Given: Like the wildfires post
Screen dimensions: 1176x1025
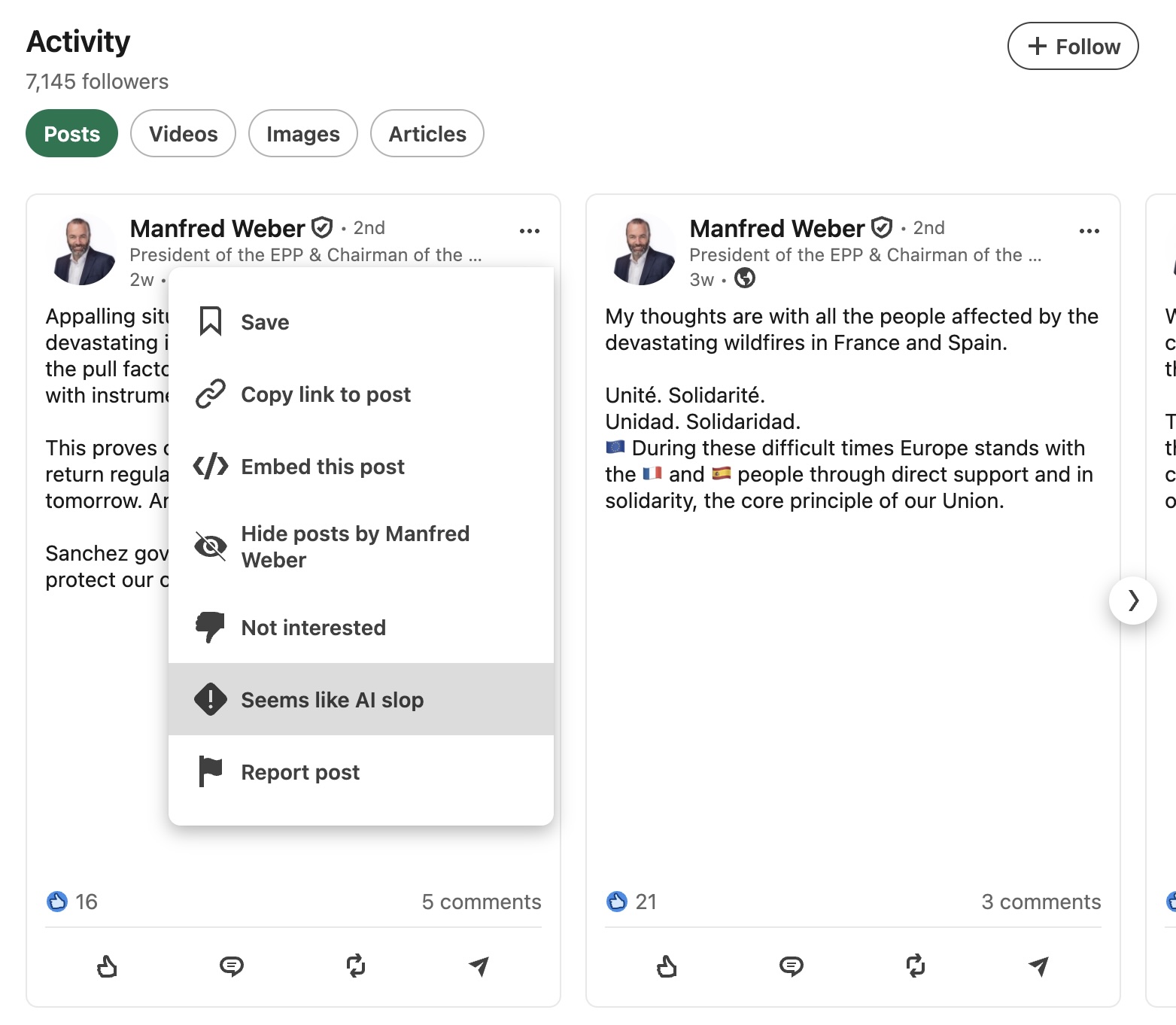Looking at the screenshot, I should click(667, 966).
